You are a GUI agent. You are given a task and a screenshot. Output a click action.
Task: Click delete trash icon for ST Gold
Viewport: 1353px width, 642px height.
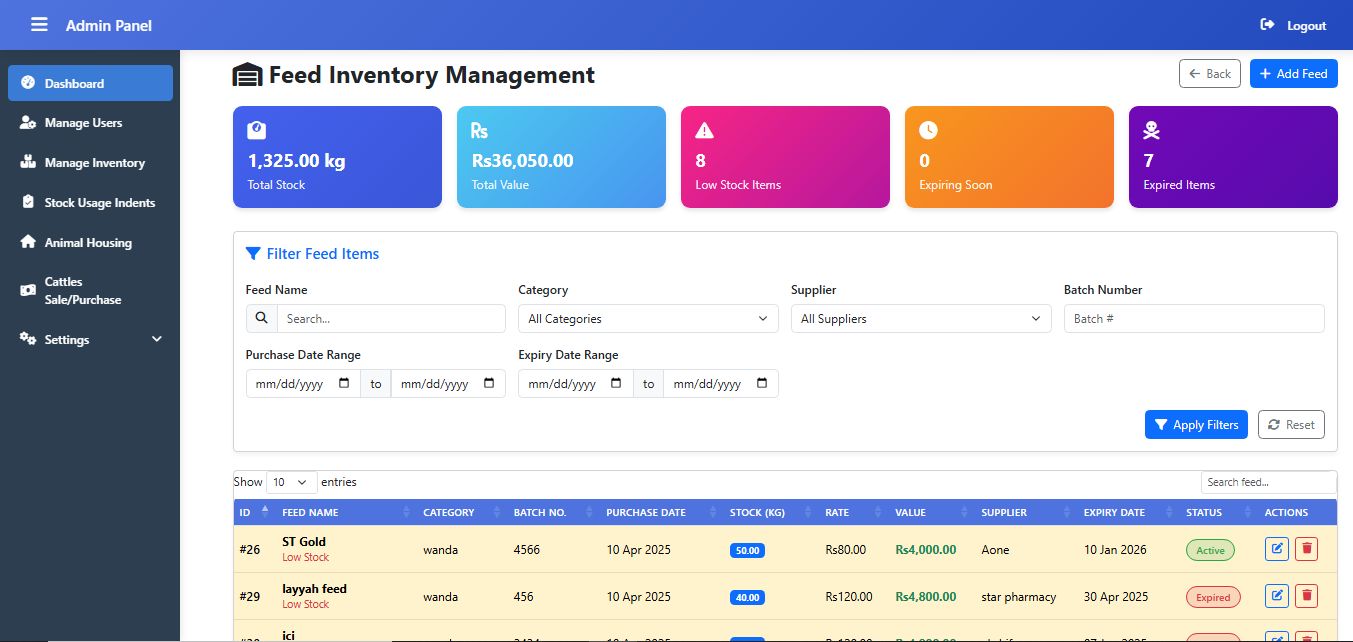1305,549
